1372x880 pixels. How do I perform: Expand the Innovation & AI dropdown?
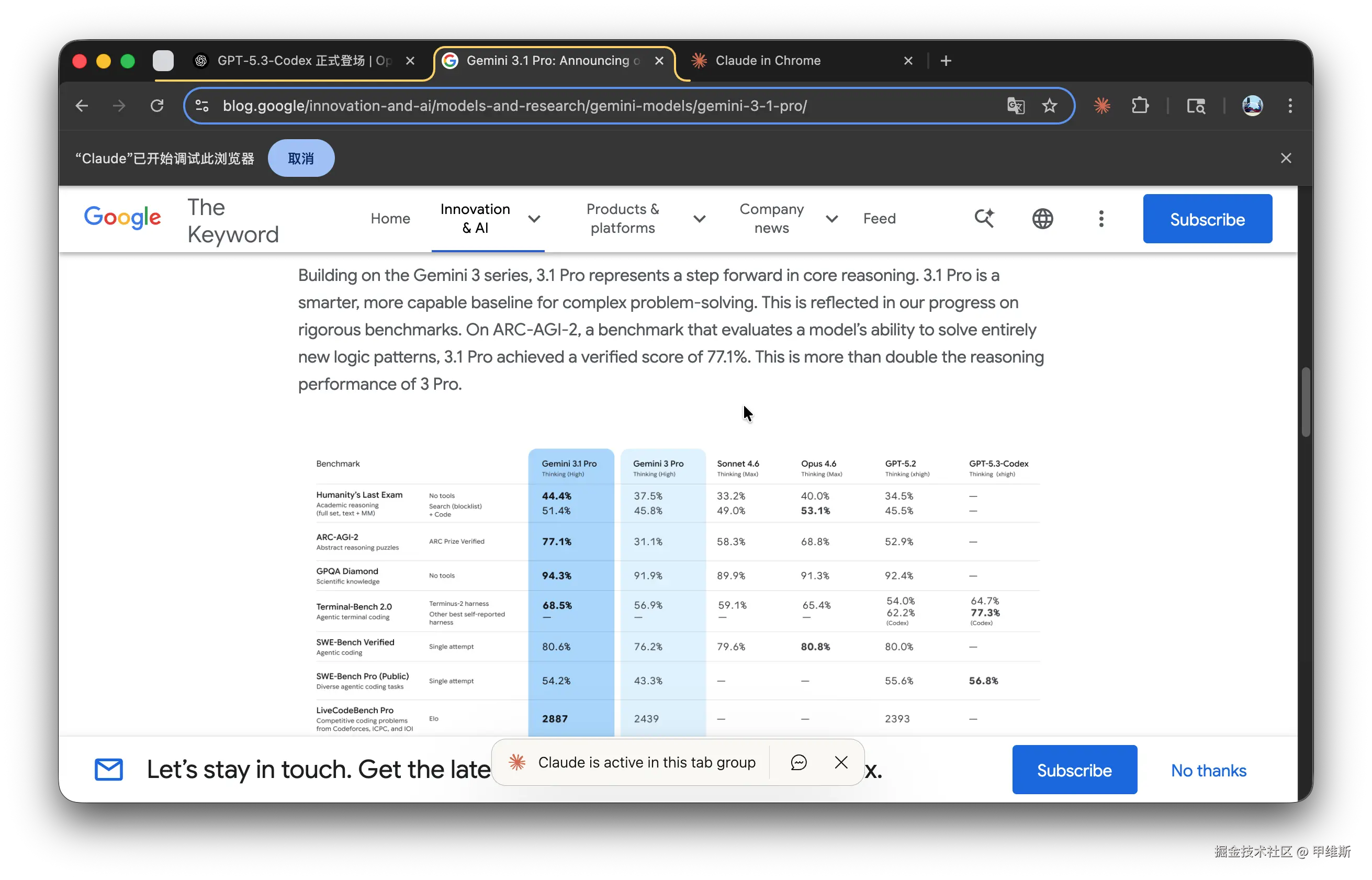[x=534, y=218]
